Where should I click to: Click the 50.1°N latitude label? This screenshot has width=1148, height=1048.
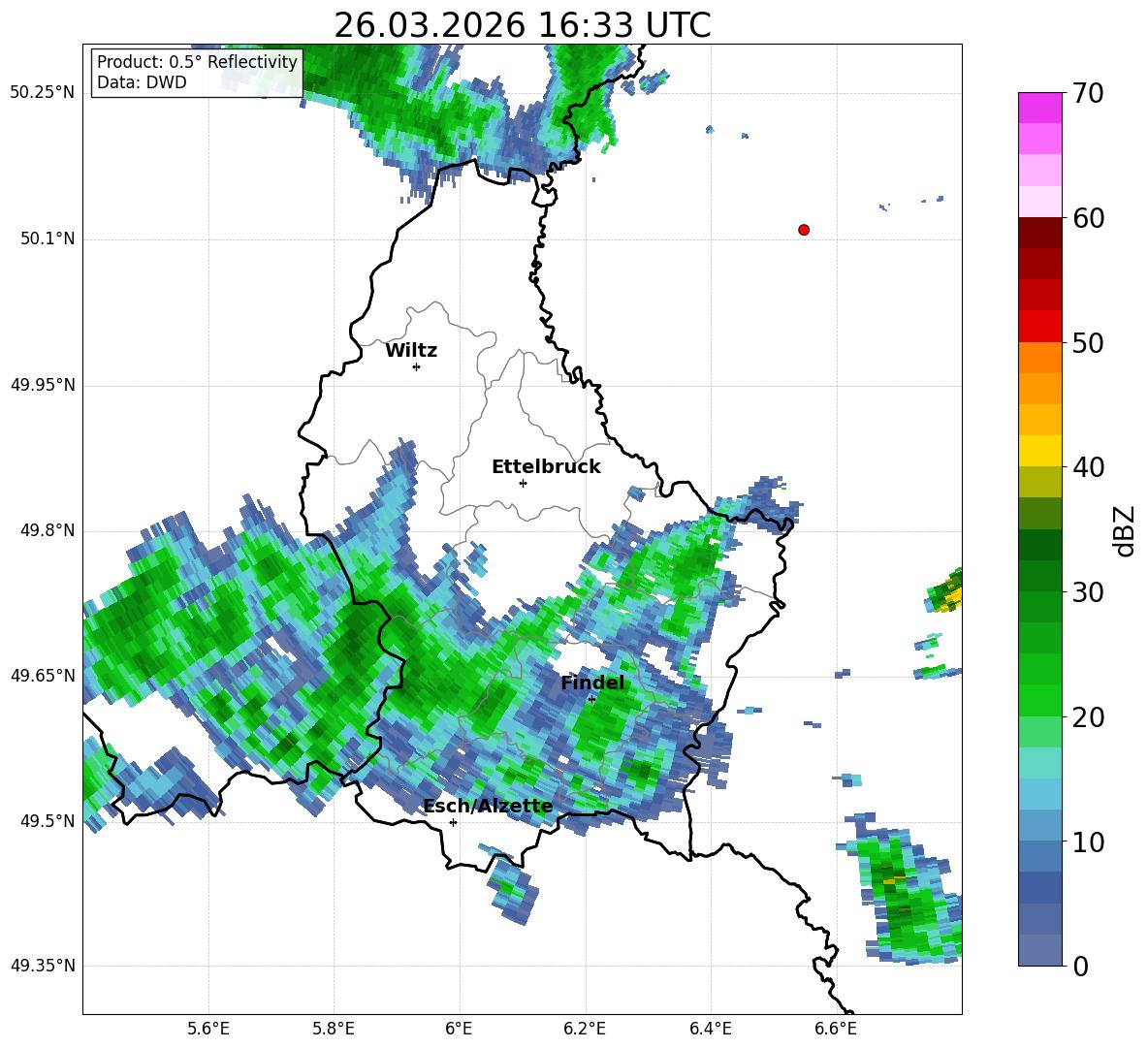[x=48, y=238]
